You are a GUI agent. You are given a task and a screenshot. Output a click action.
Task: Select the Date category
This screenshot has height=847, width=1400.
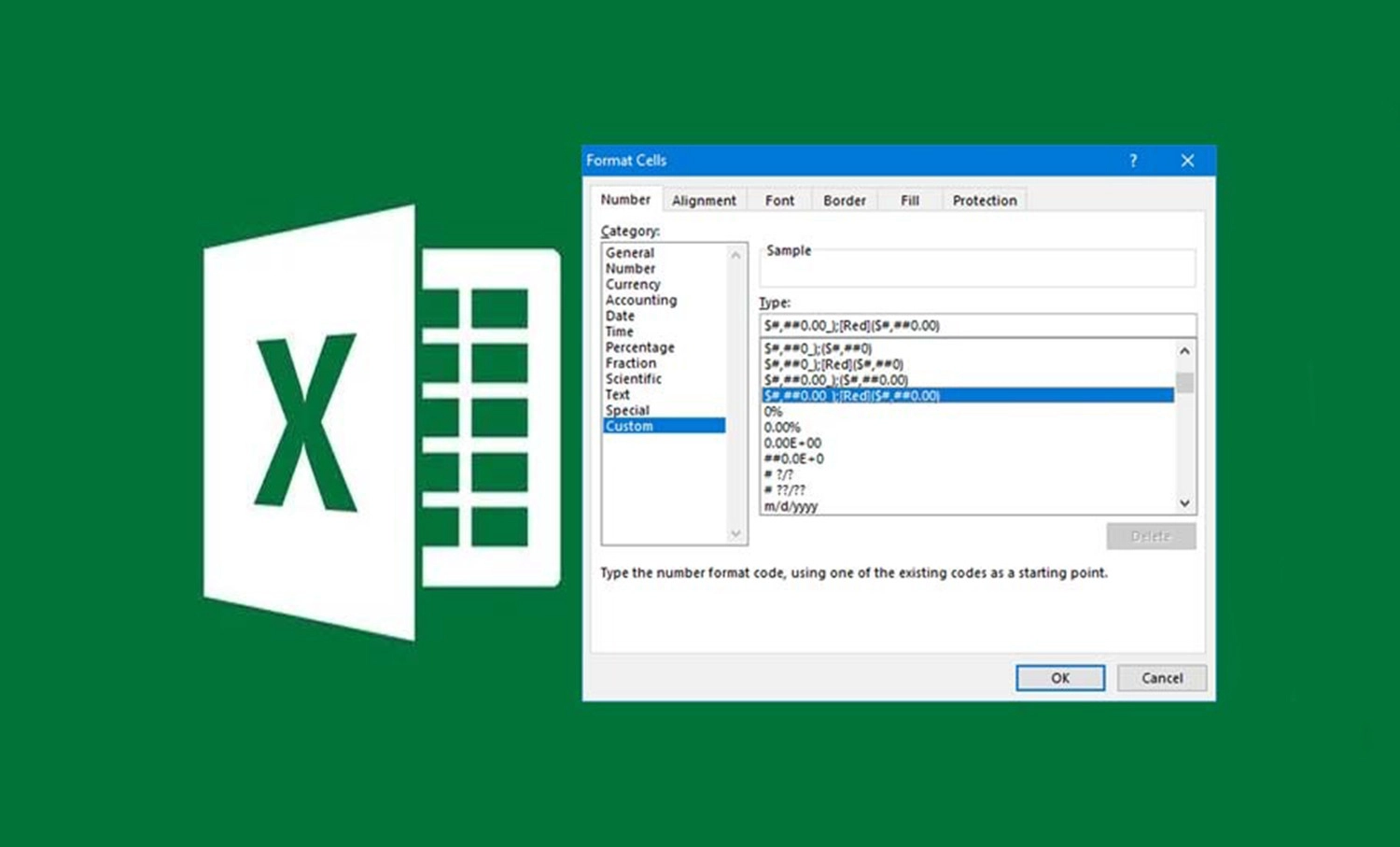620,316
